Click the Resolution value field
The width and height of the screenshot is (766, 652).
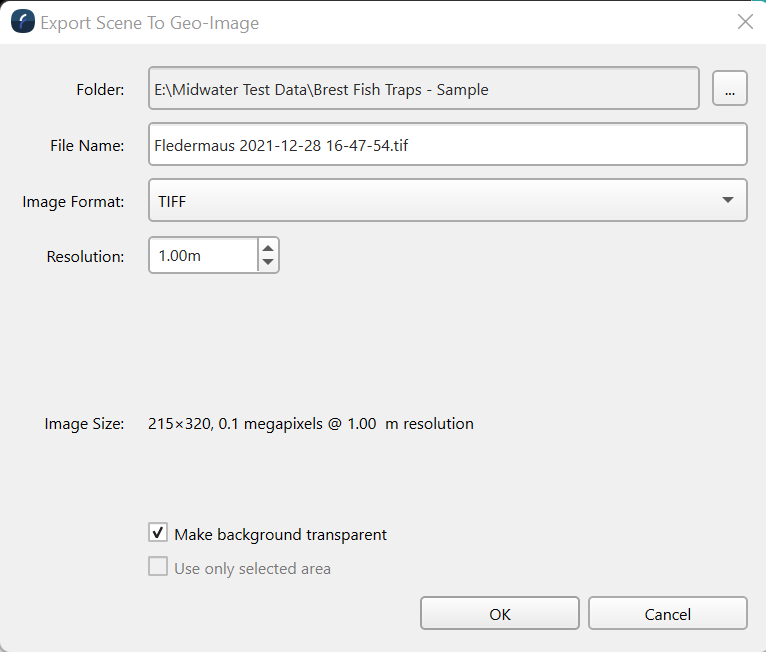coord(204,256)
